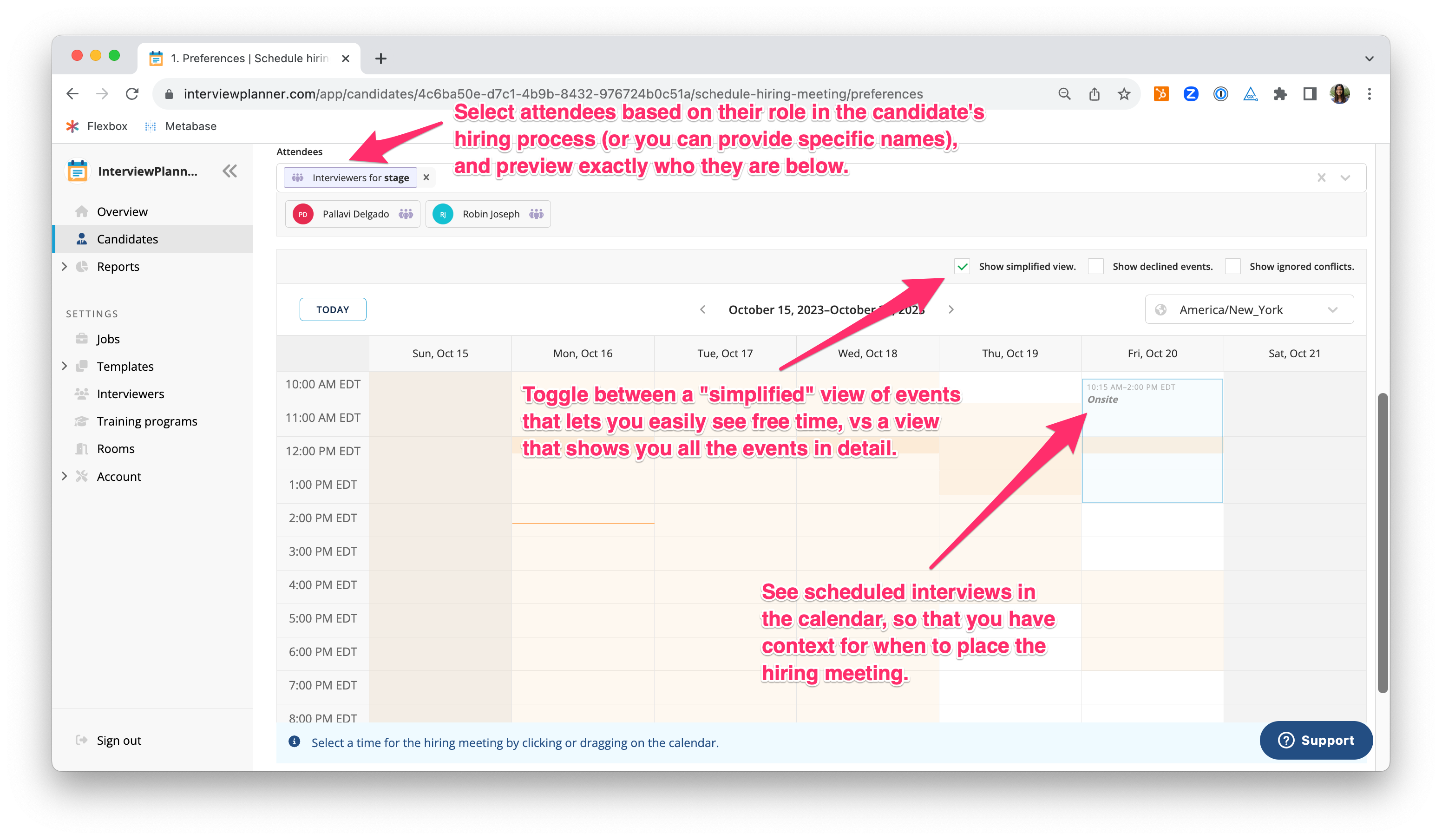Click the page's vertical scrollbar thumb

click(1383, 542)
